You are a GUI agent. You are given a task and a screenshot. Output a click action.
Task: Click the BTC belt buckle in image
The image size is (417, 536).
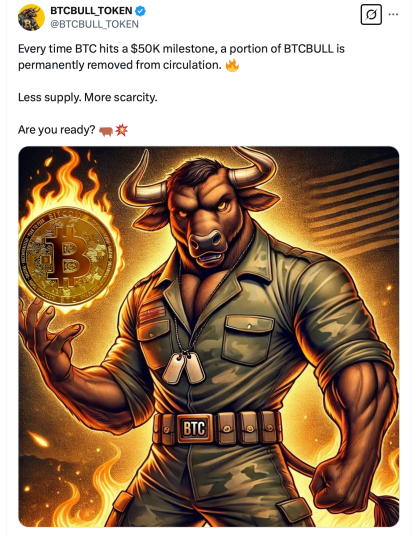coord(194,428)
